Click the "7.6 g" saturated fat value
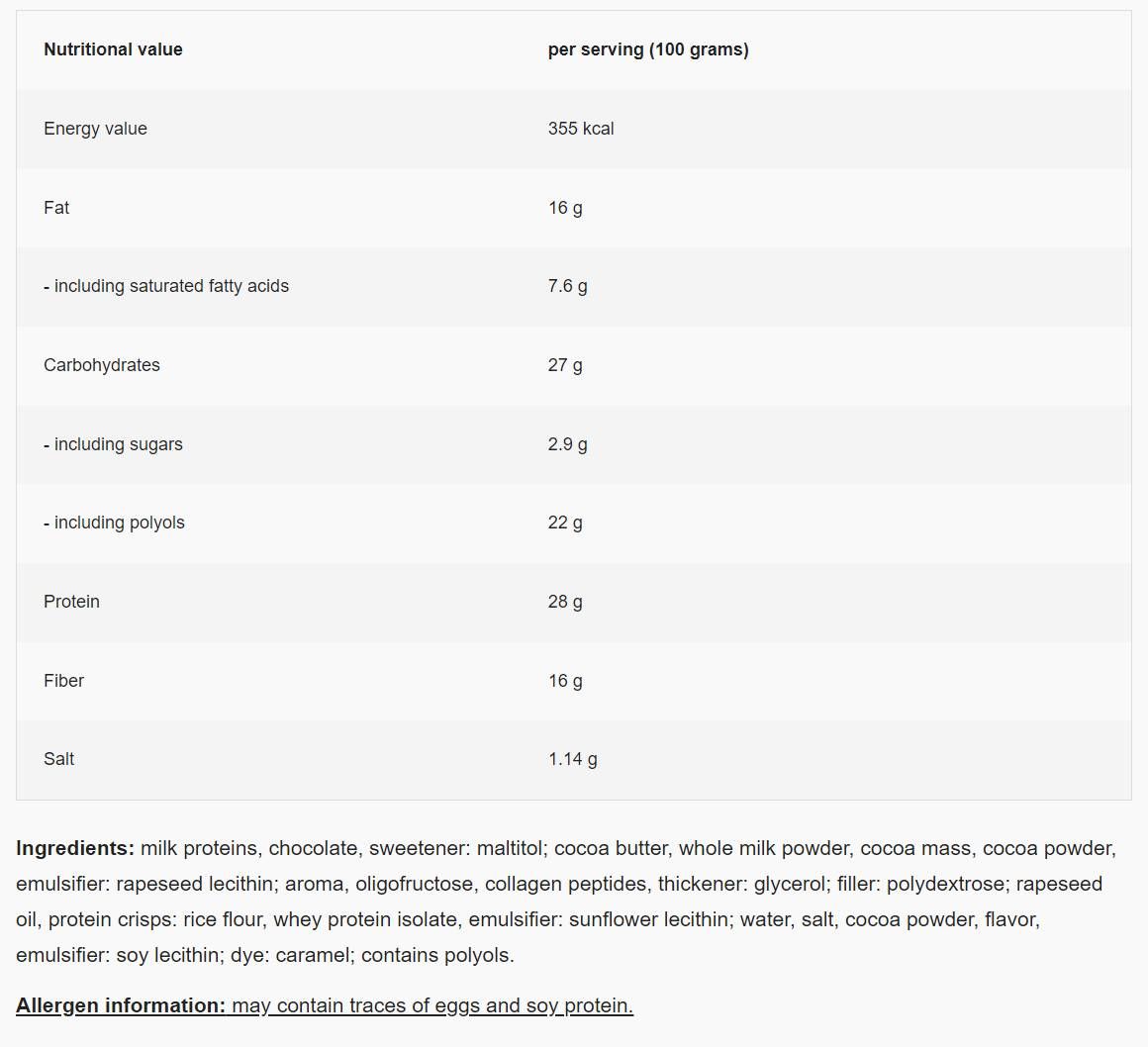 point(567,286)
